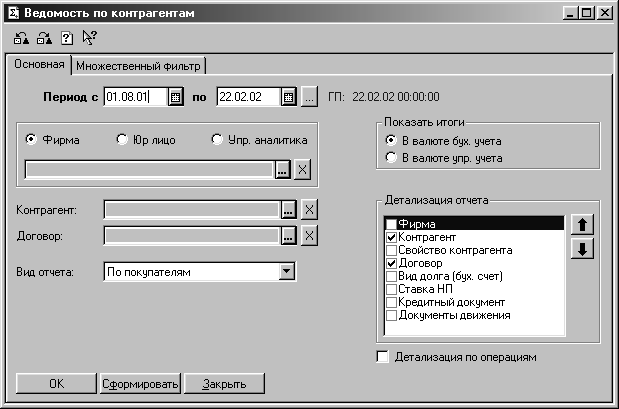Click the second settings icon in the toolbar
Image resolution: width=619 pixels, height=409 pixels.
[43, 39]
